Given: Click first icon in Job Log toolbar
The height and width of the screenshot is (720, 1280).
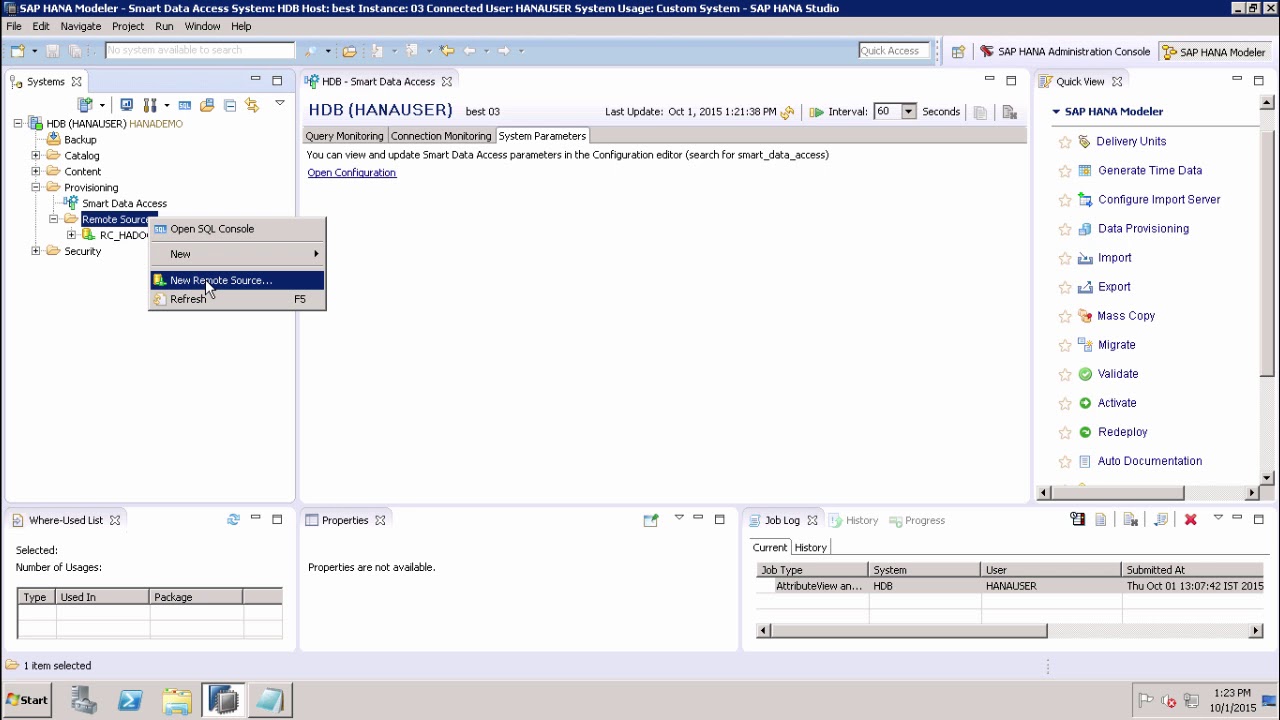Looking at the screenshot, I should click(x=1077, y=520).
